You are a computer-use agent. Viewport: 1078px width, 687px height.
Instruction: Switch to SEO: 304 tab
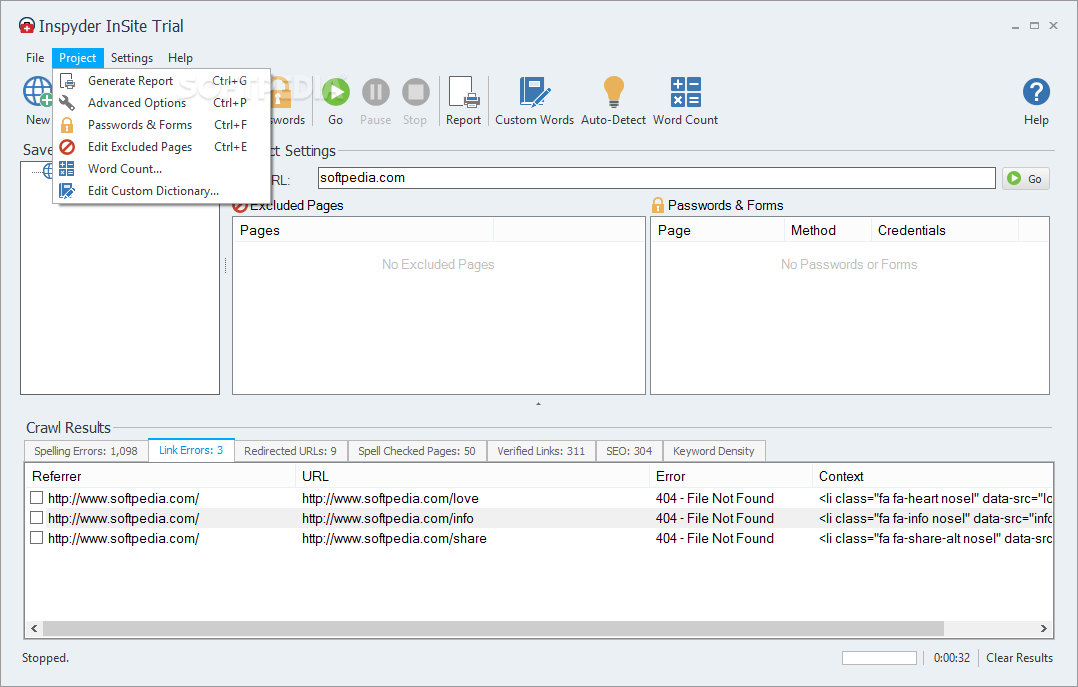click(629, 451)
